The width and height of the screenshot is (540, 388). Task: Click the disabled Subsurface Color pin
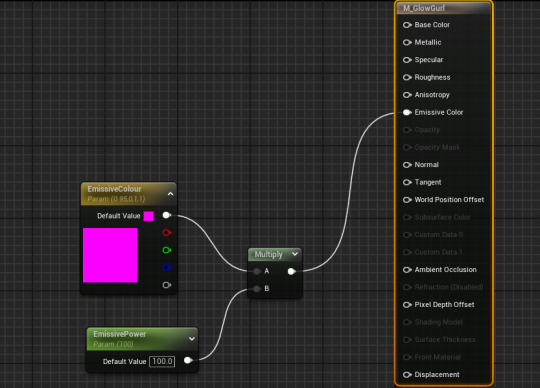click(x=407, y=217)
